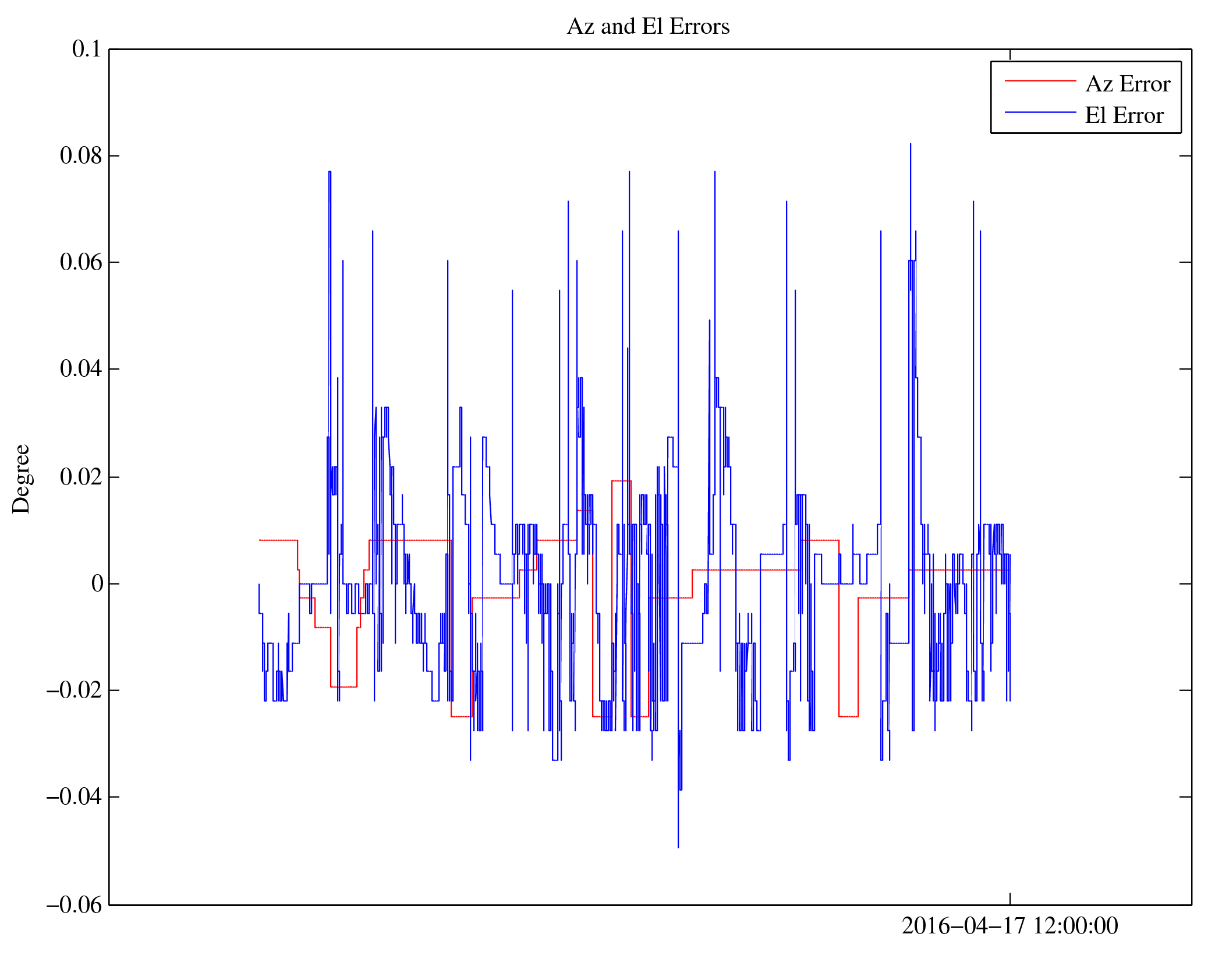Click the blue line sample in legend
1208x980 pixels.
1040,112
